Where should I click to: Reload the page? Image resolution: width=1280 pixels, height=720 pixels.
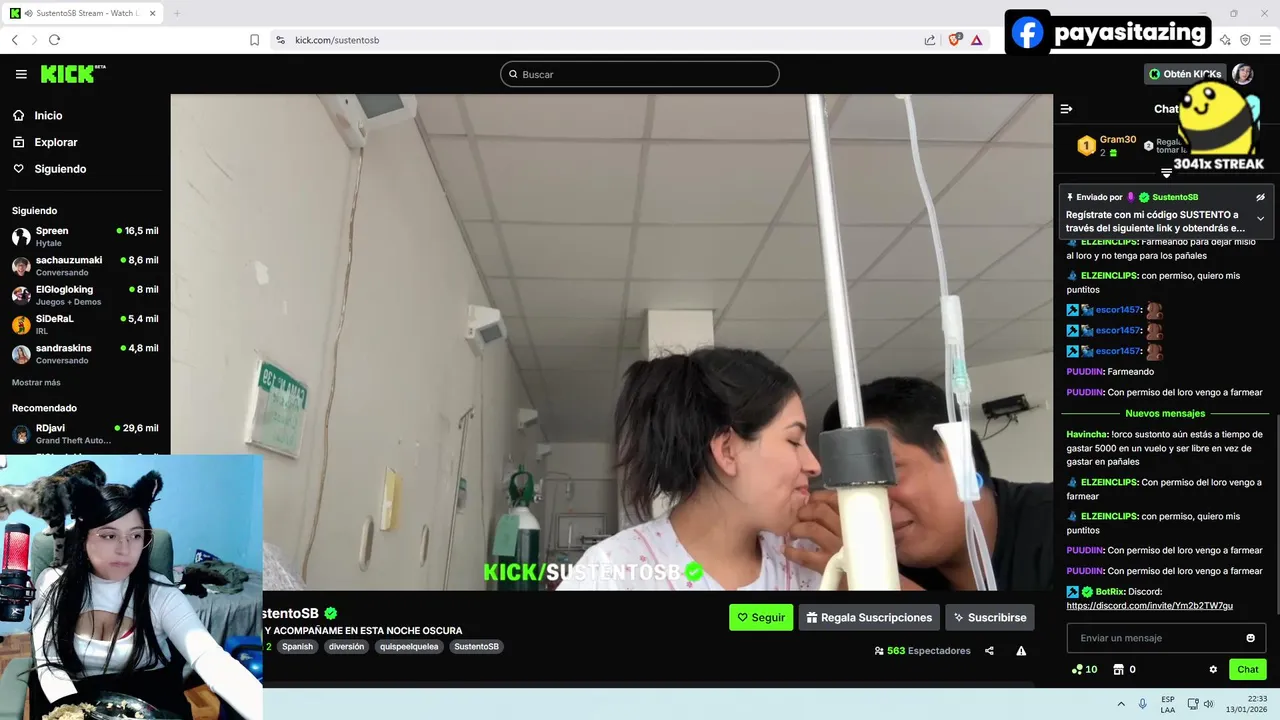click(x=54, y=40)
